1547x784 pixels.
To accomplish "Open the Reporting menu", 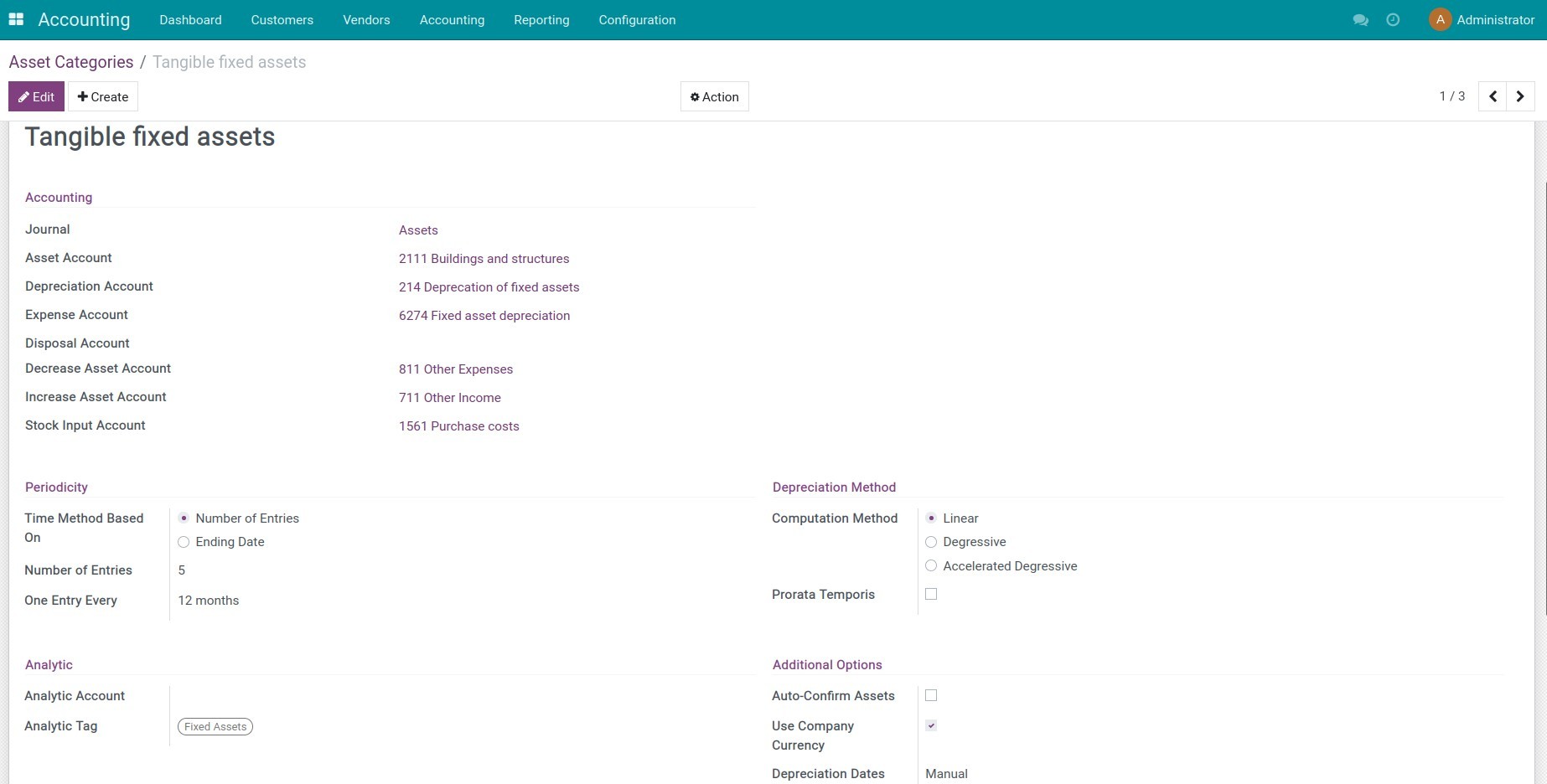I will click(x=541, y=19).
